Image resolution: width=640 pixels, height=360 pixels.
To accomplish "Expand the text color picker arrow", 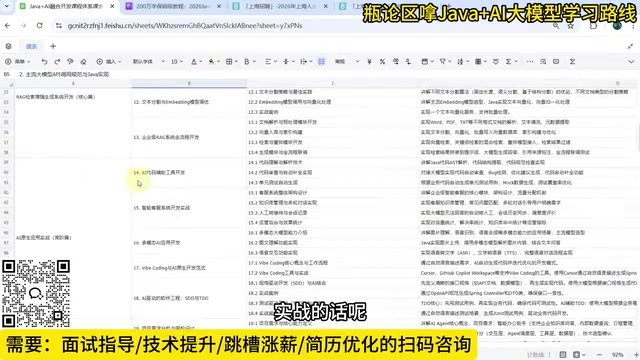I will pos(201,62).
